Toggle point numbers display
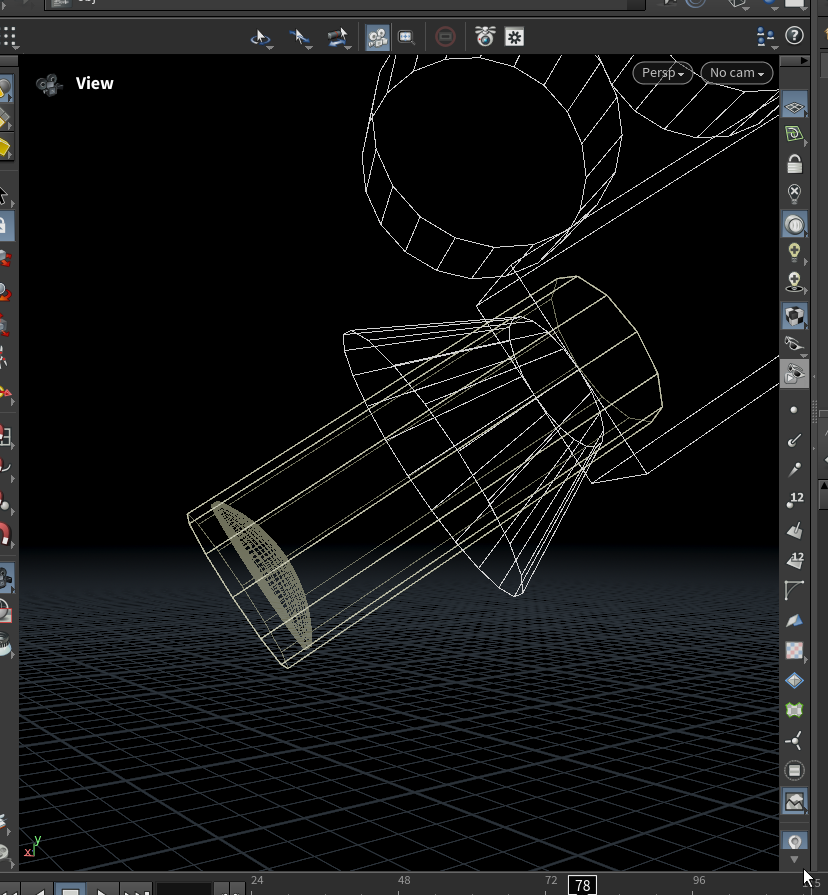This screenshot has width=828, height=895. click(794, 499)
